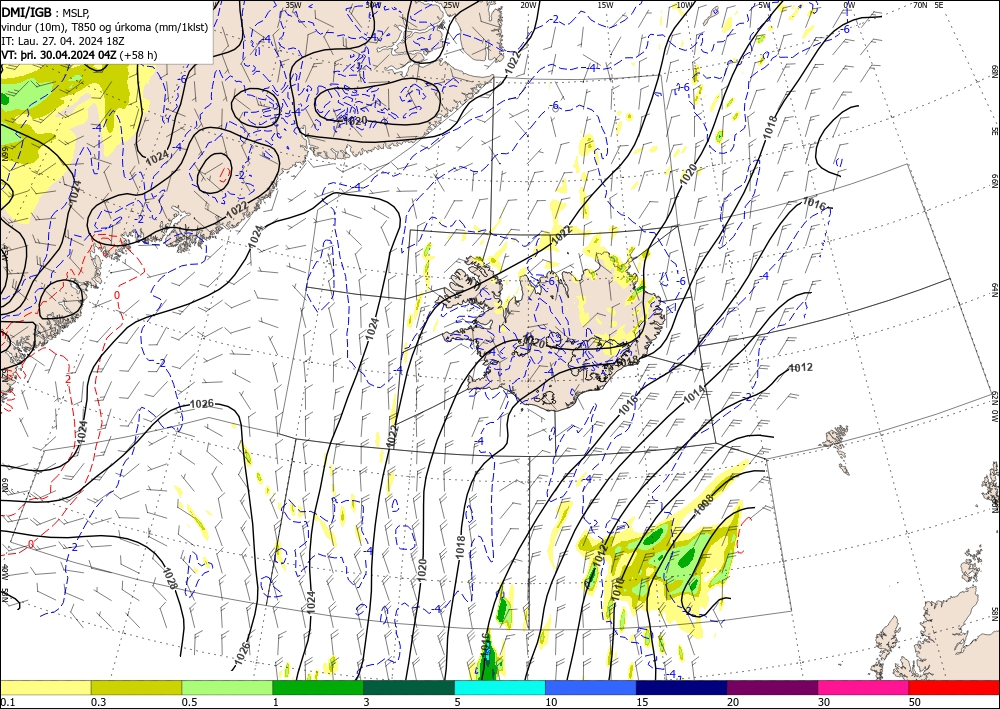
Task: Select the olive 0.3–0.5 legend color
Action: (x=136, y=687)
